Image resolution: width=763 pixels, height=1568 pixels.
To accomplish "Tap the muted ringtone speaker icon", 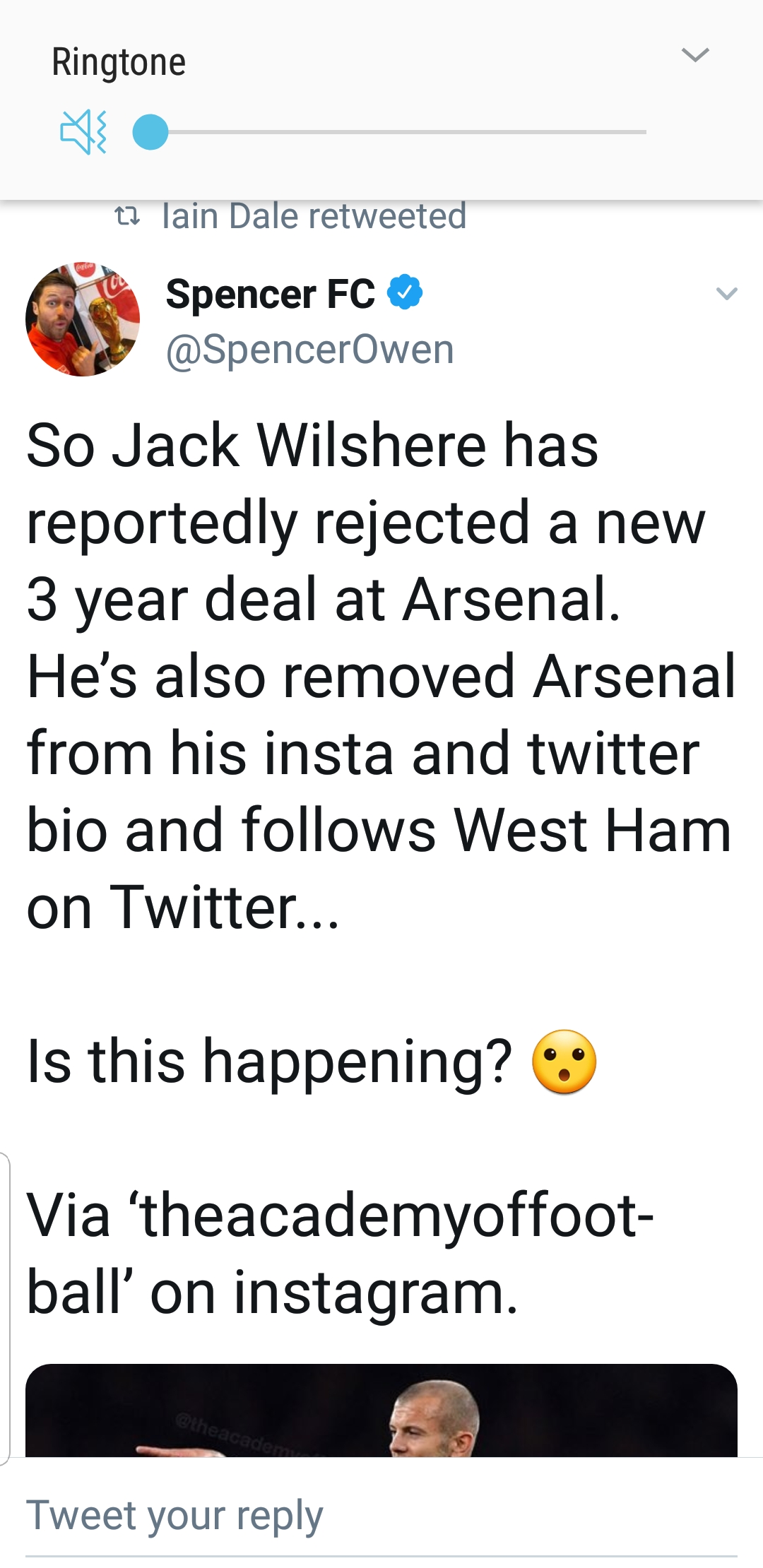I will 83,132.
